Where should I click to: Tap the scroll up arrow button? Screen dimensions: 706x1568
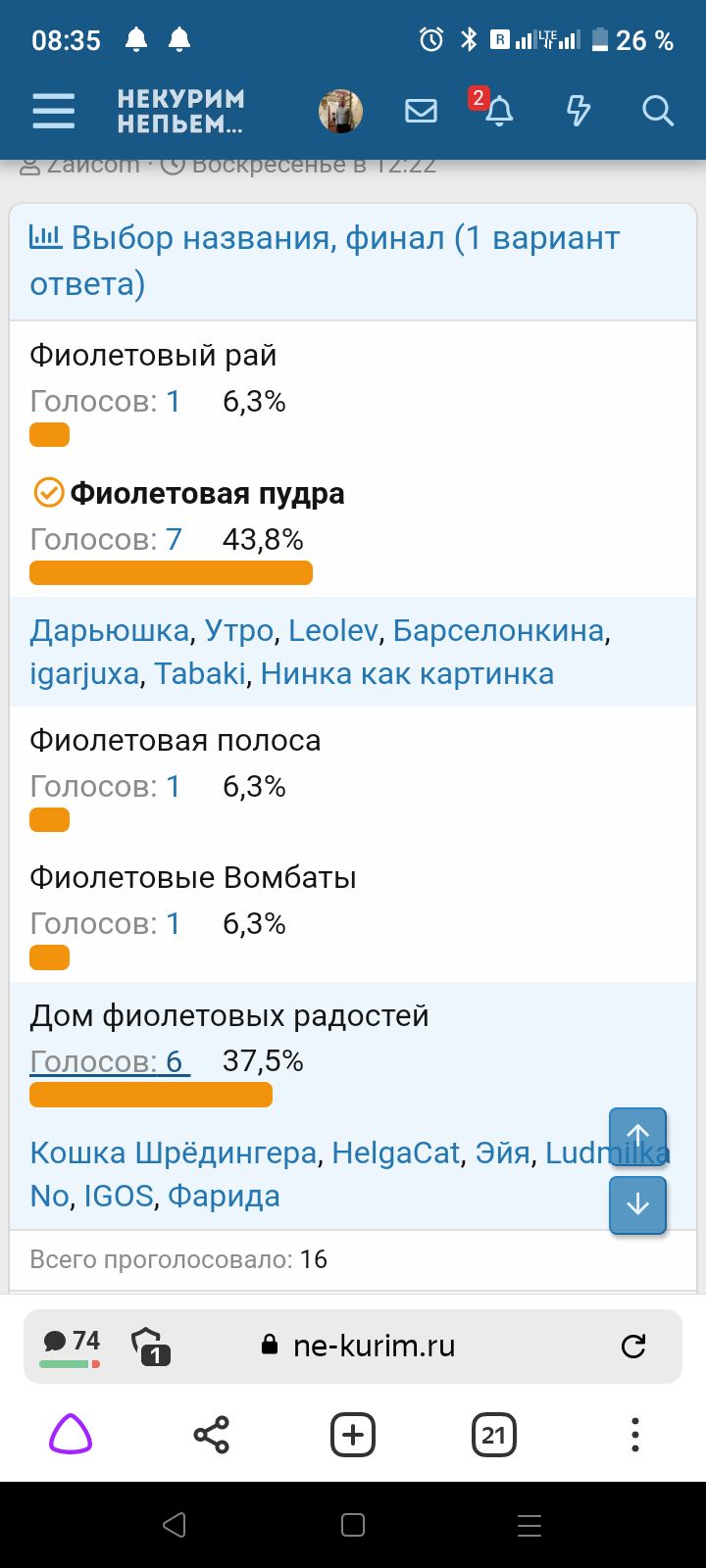pos(637,1136)
